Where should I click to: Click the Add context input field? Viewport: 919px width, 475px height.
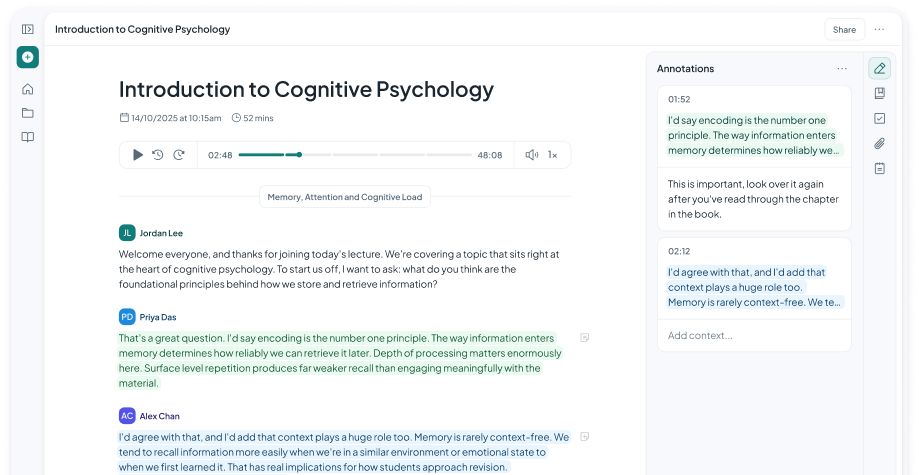pos(754,335)
